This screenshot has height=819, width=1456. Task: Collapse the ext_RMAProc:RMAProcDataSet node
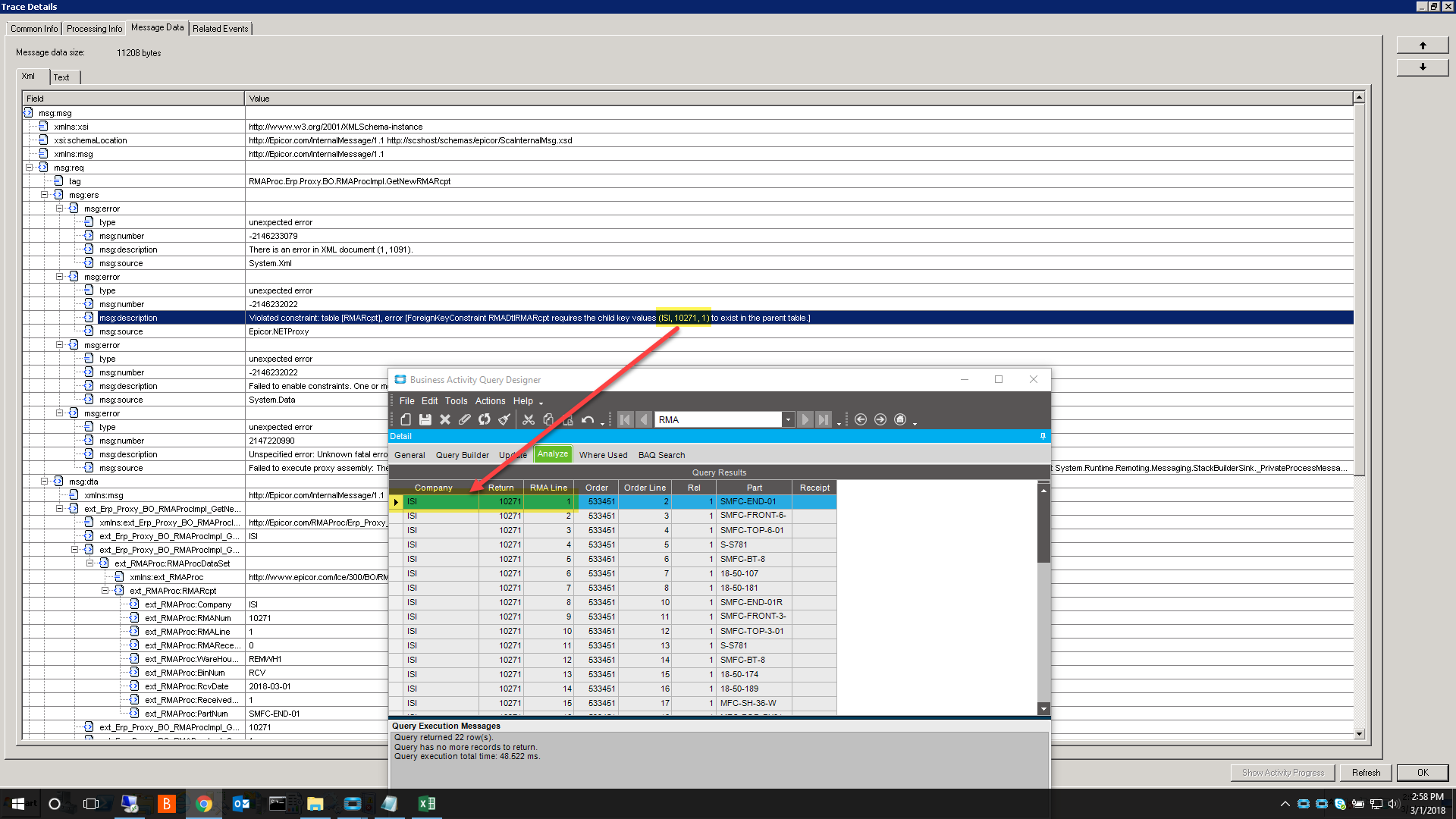point(90,563)
